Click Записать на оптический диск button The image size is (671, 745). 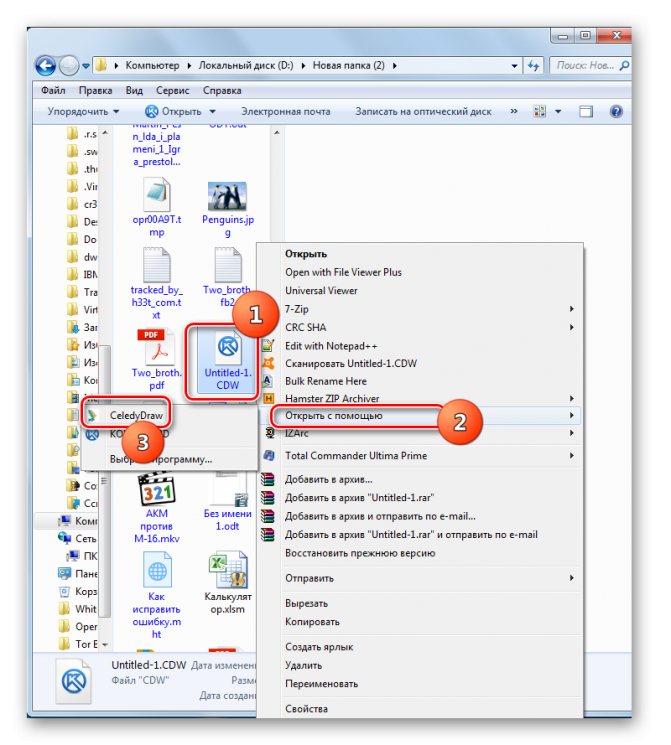pyautogui.click(x=423, y=112)
